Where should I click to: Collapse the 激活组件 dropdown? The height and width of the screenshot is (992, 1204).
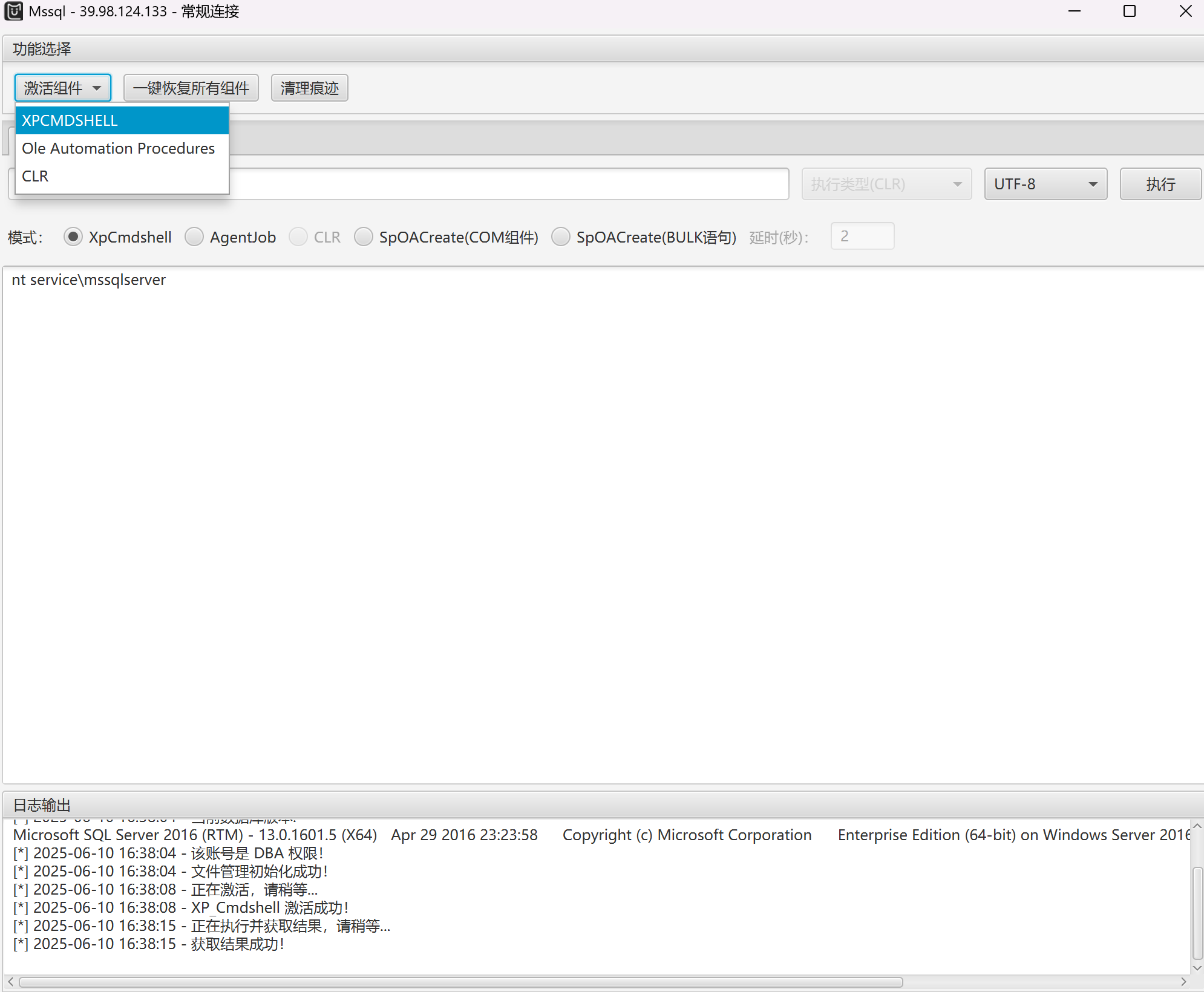pos(62,88)
